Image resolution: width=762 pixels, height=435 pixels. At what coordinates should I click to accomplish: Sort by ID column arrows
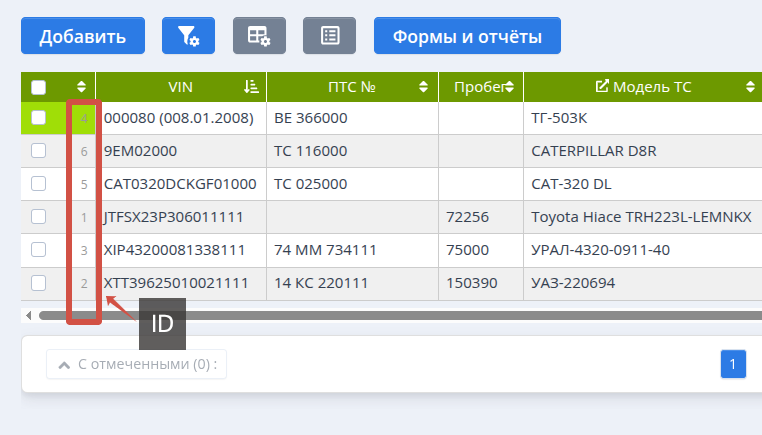tap(82, 87)
